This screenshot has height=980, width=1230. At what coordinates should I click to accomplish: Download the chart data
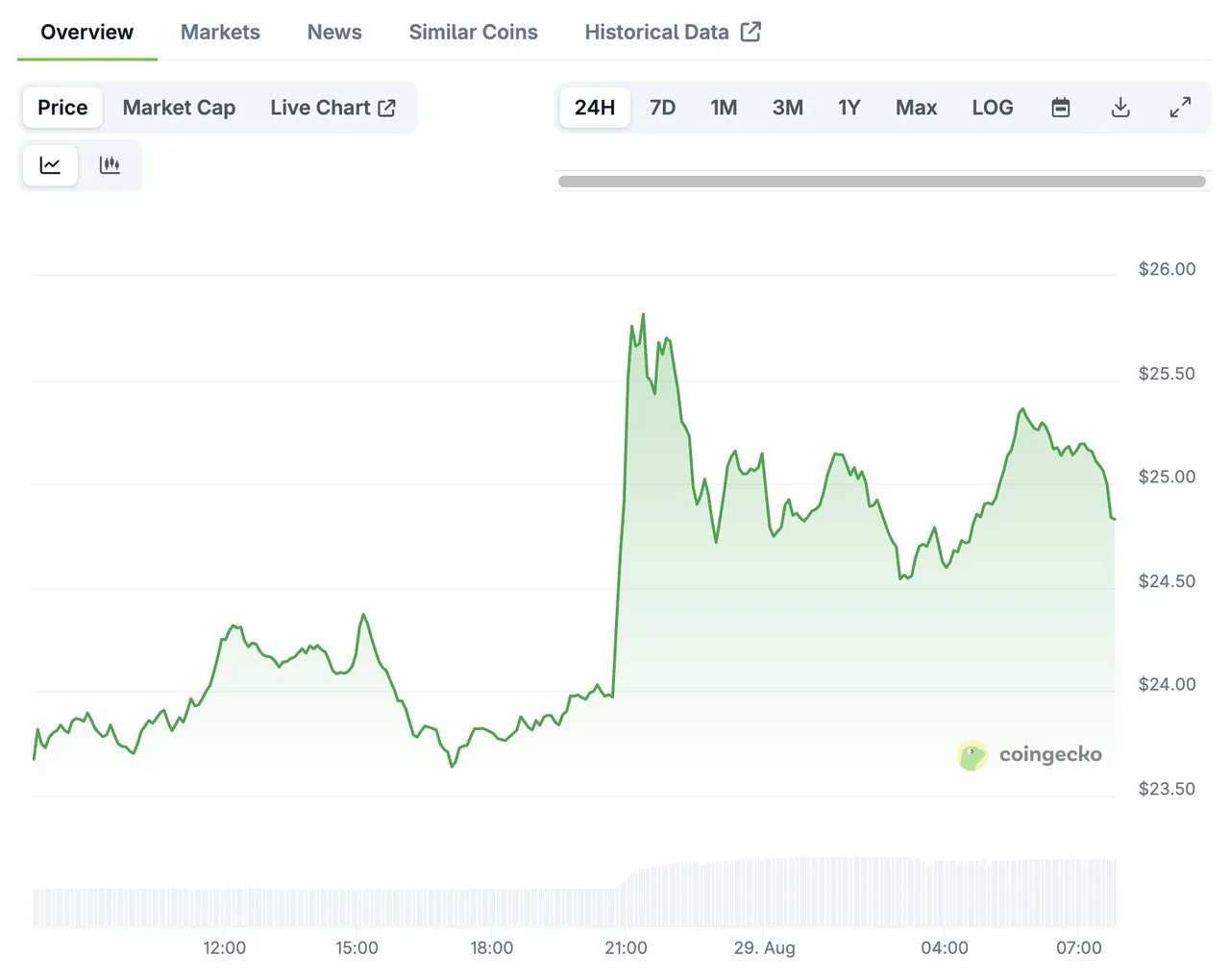pyautogui.click(x=1119, y=108)
